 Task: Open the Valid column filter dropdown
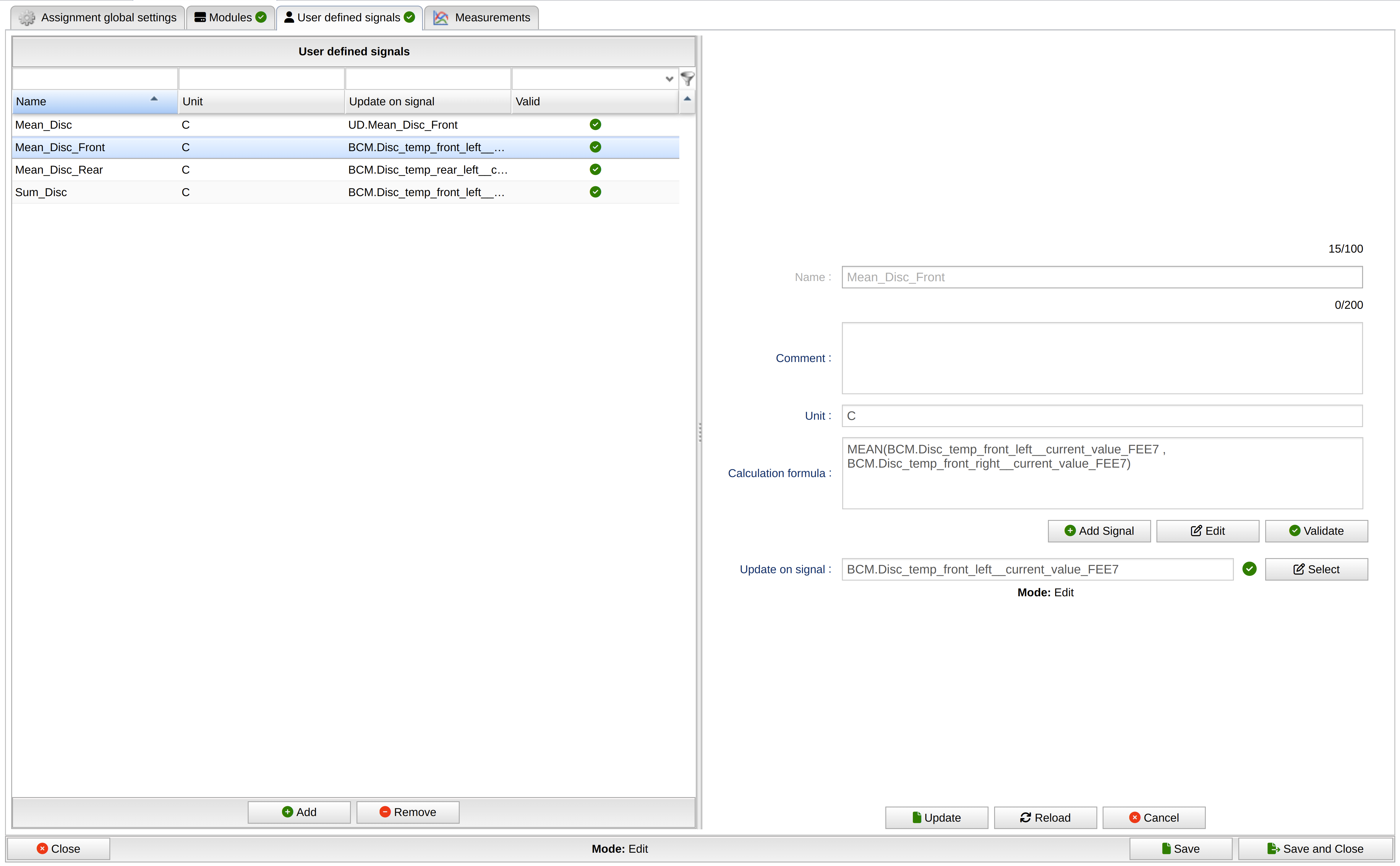tap(669, 79)
